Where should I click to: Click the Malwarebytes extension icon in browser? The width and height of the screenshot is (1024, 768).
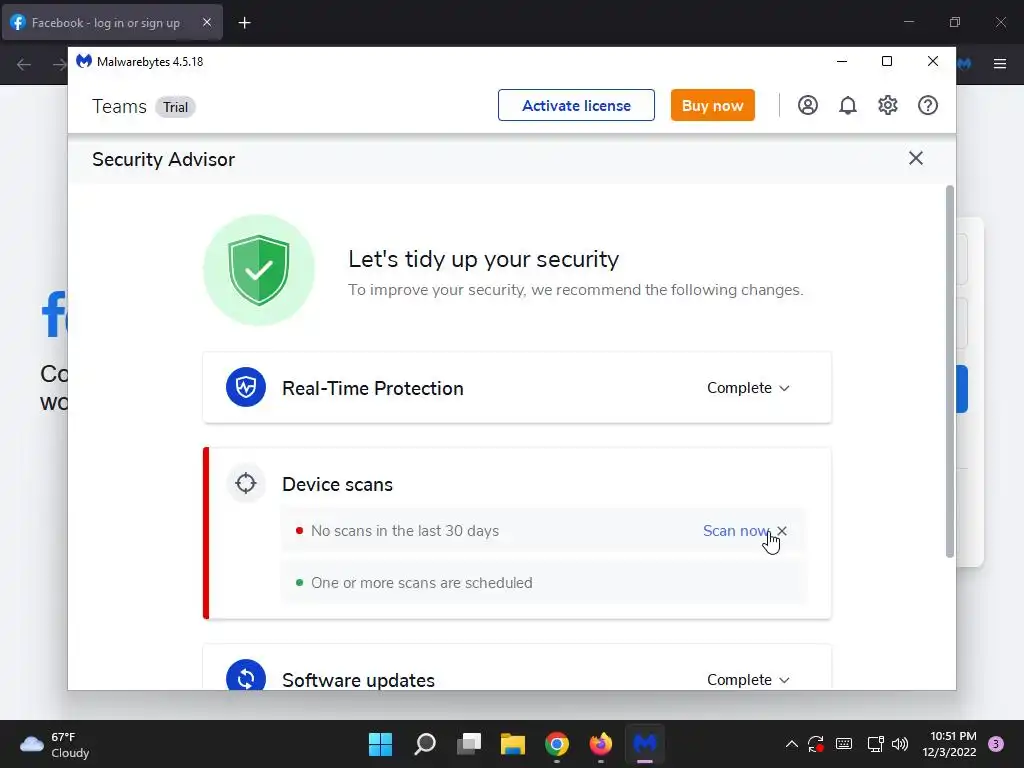965,64
